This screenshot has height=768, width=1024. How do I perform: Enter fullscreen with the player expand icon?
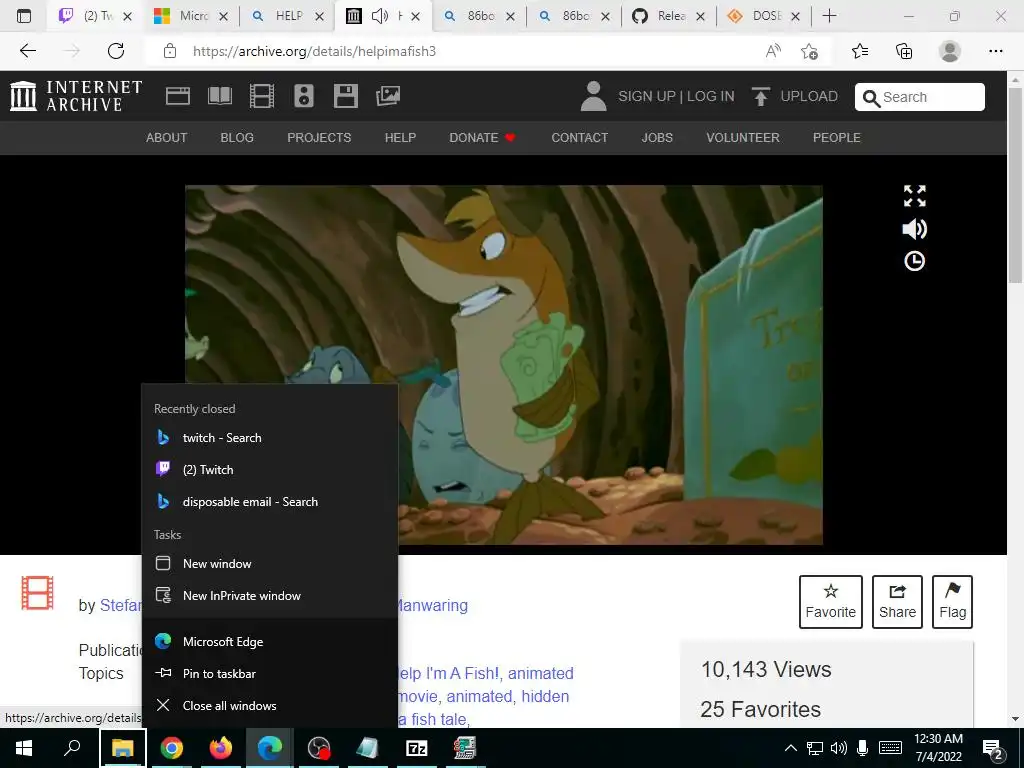coord(914,196)
